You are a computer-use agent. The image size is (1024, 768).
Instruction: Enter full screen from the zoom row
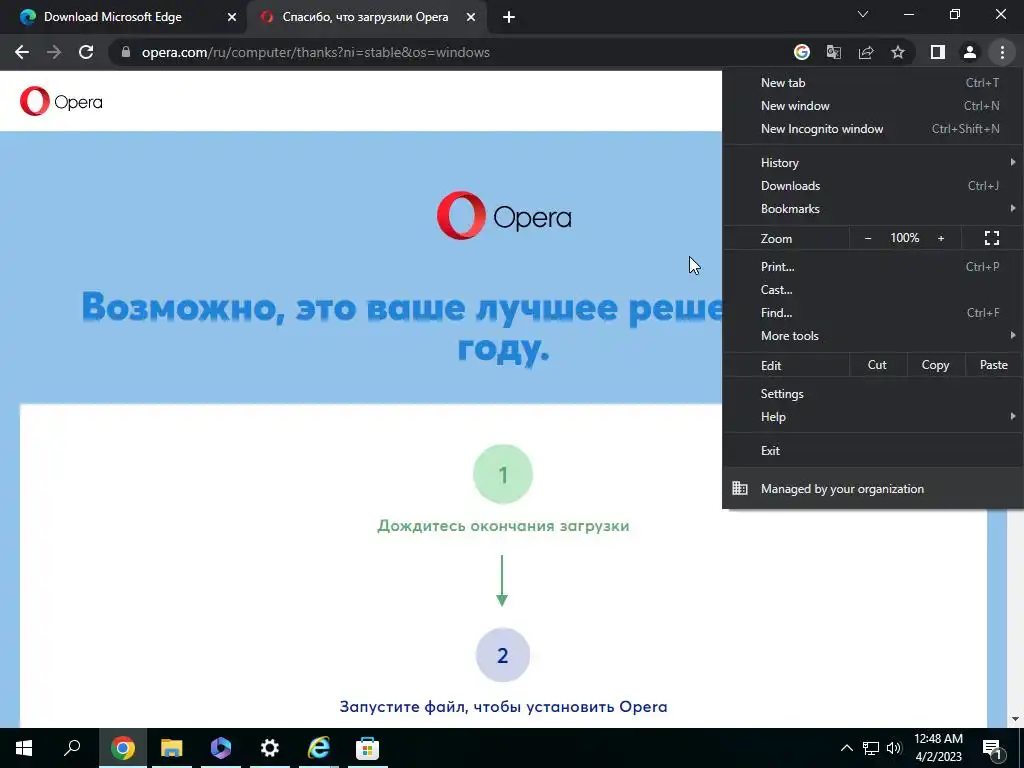(991, 238)
